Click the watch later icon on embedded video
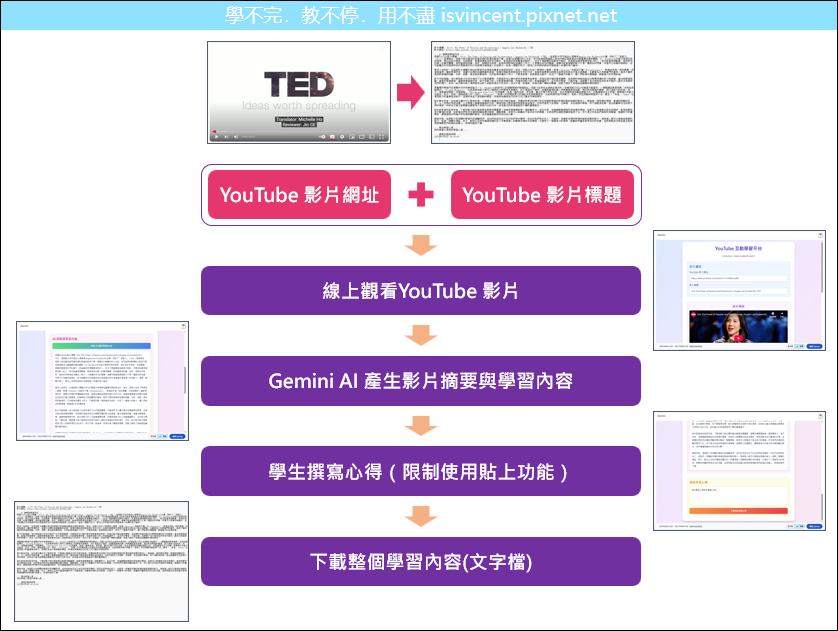838x631 pixels. click(772, 315)
